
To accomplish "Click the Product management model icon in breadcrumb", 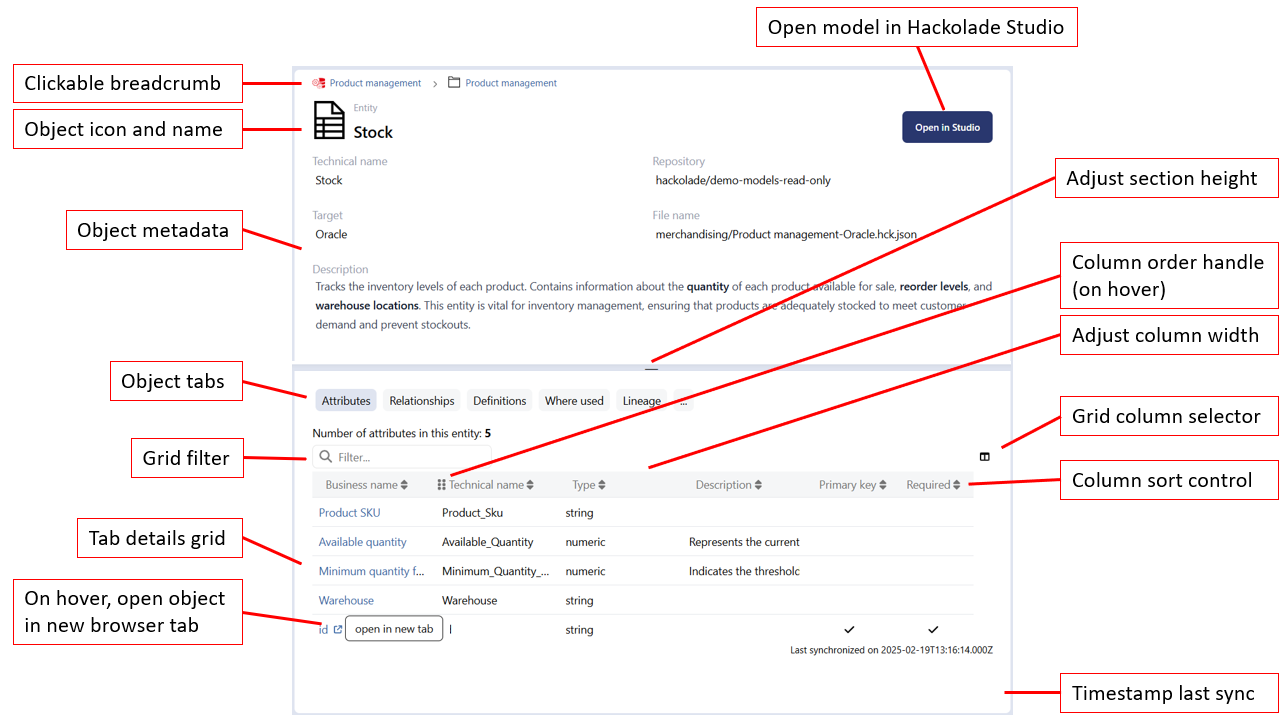I will pos(319,83).
